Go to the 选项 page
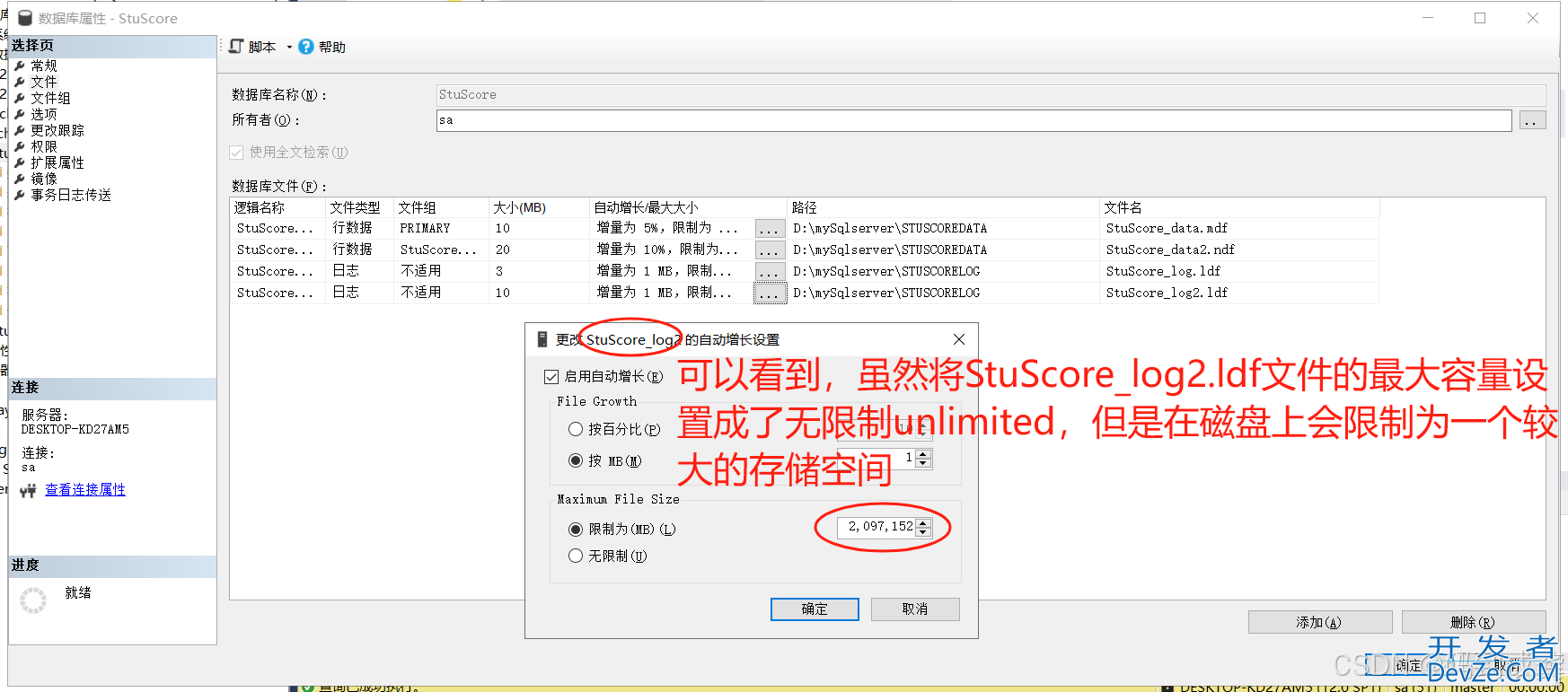Screen dimensions: 1568x692 [x=43, y=114]
